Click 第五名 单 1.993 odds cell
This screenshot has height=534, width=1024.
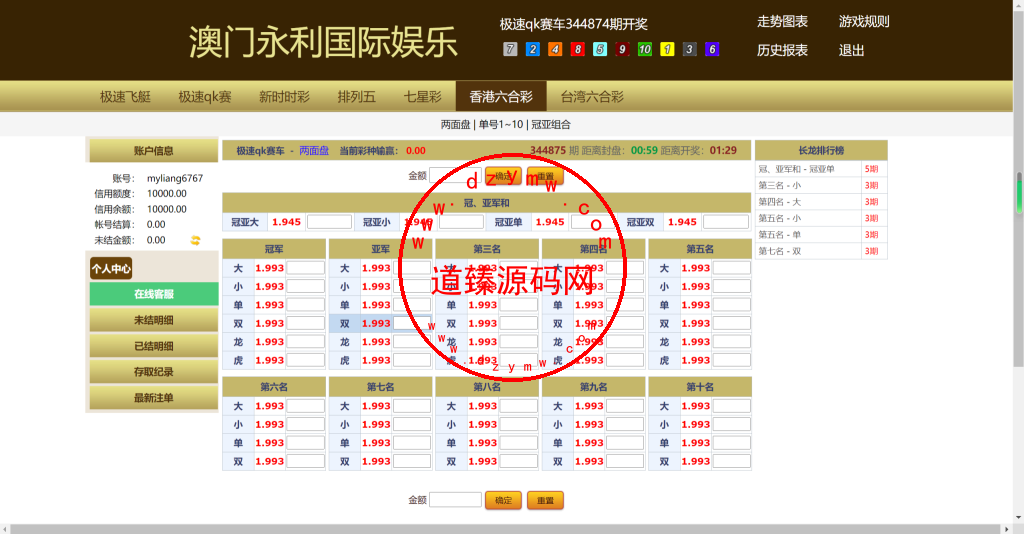tap(696, 304)
